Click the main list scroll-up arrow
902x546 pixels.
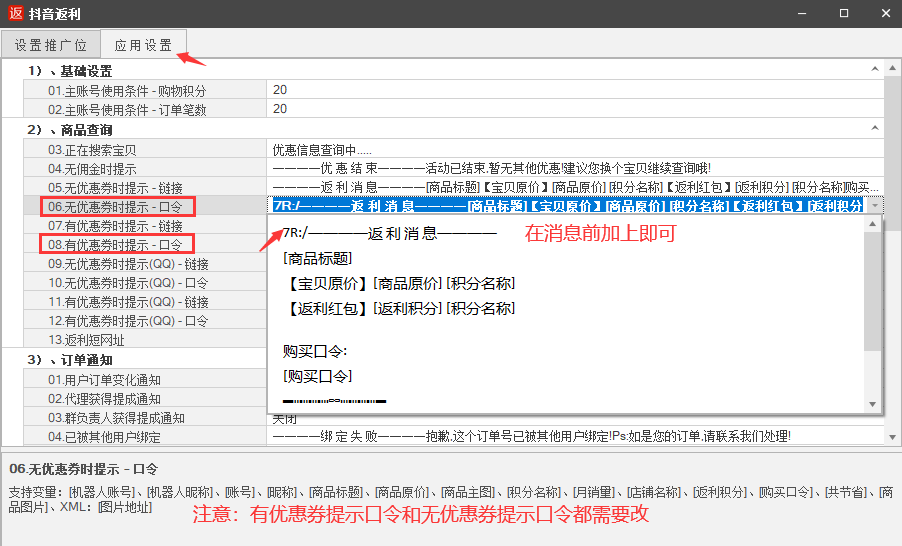[x=892, y=67]
